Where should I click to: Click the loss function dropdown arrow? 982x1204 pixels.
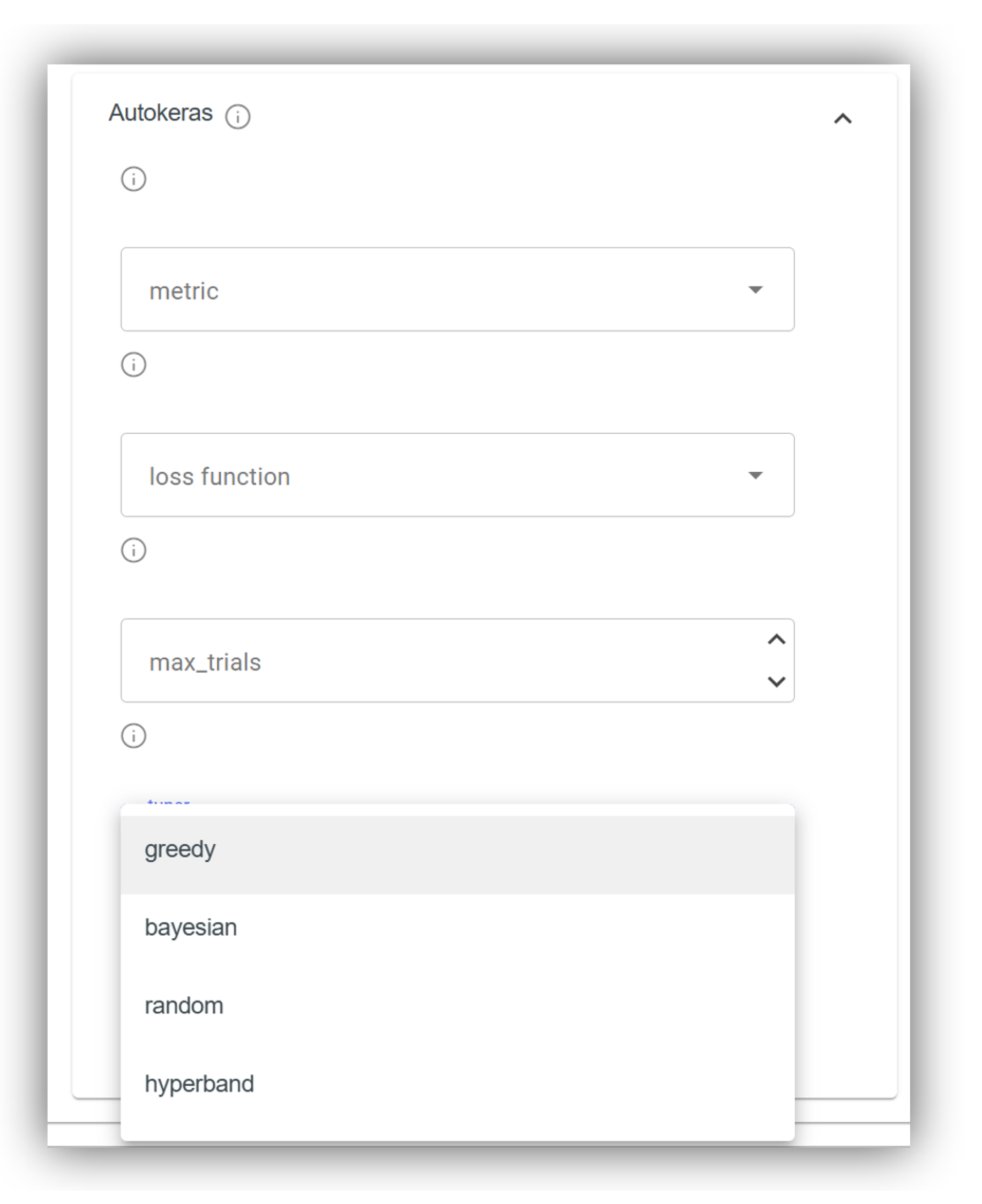click(755, 475)
